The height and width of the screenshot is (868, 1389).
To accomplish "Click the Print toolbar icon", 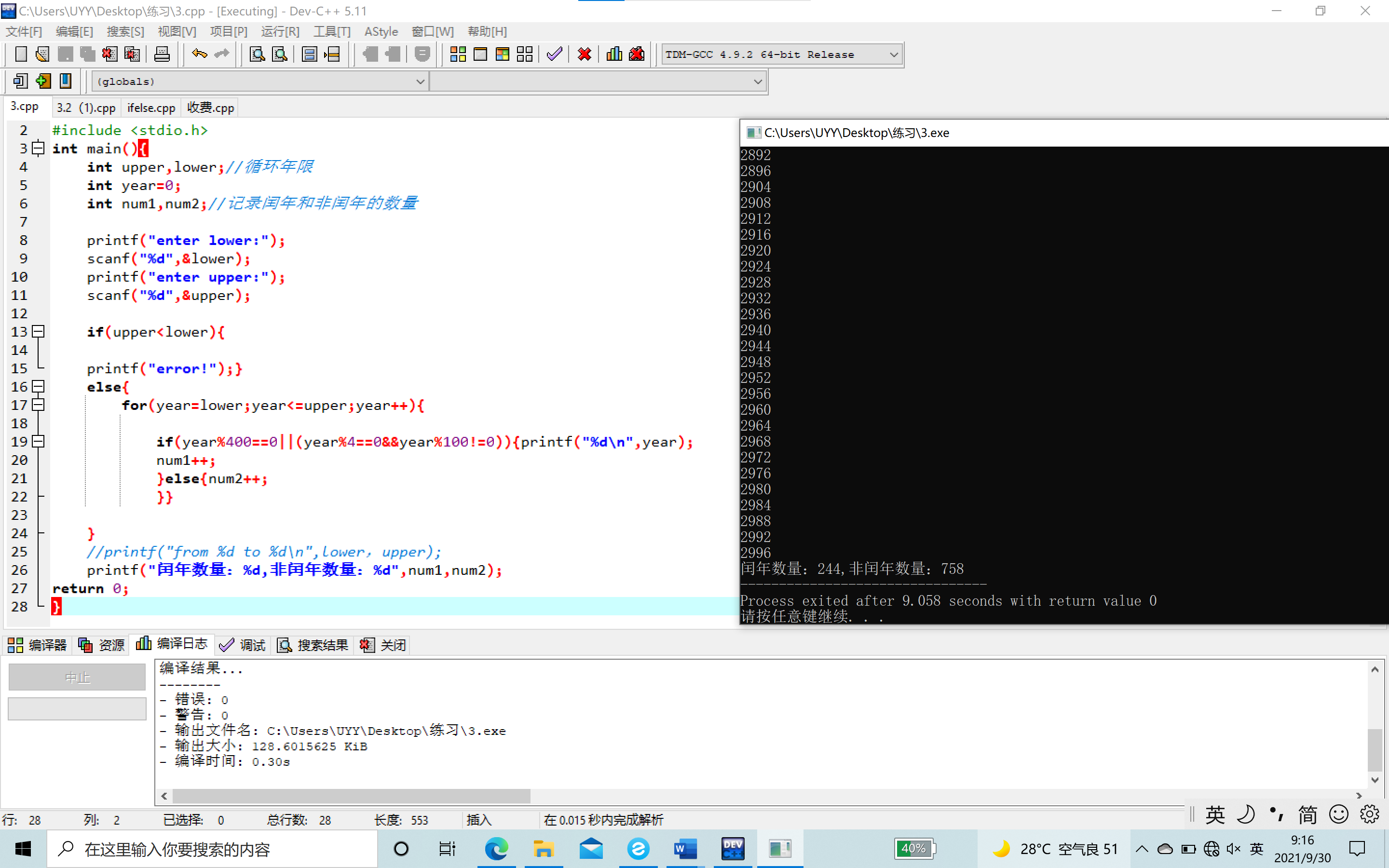I will click(x=162, y=54).
